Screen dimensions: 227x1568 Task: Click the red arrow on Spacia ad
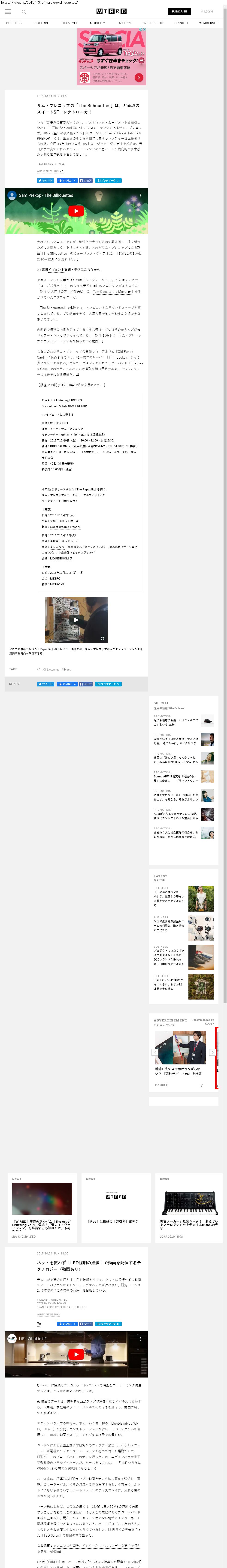tap(139, 77)
